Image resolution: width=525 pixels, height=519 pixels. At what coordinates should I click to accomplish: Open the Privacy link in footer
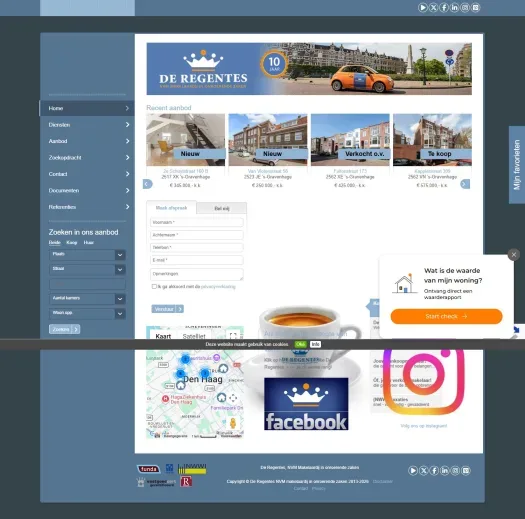[318, 488]
